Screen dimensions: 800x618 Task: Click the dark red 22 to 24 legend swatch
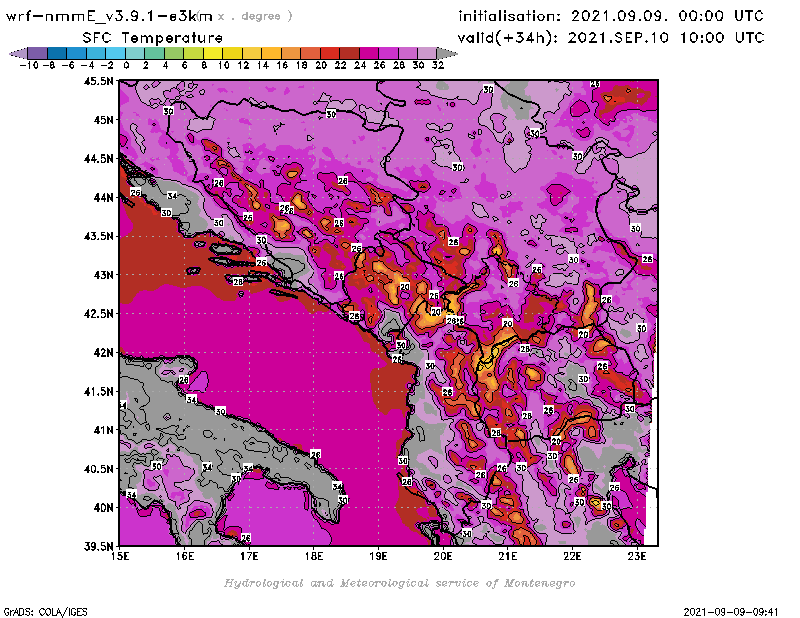coord(349,53)
